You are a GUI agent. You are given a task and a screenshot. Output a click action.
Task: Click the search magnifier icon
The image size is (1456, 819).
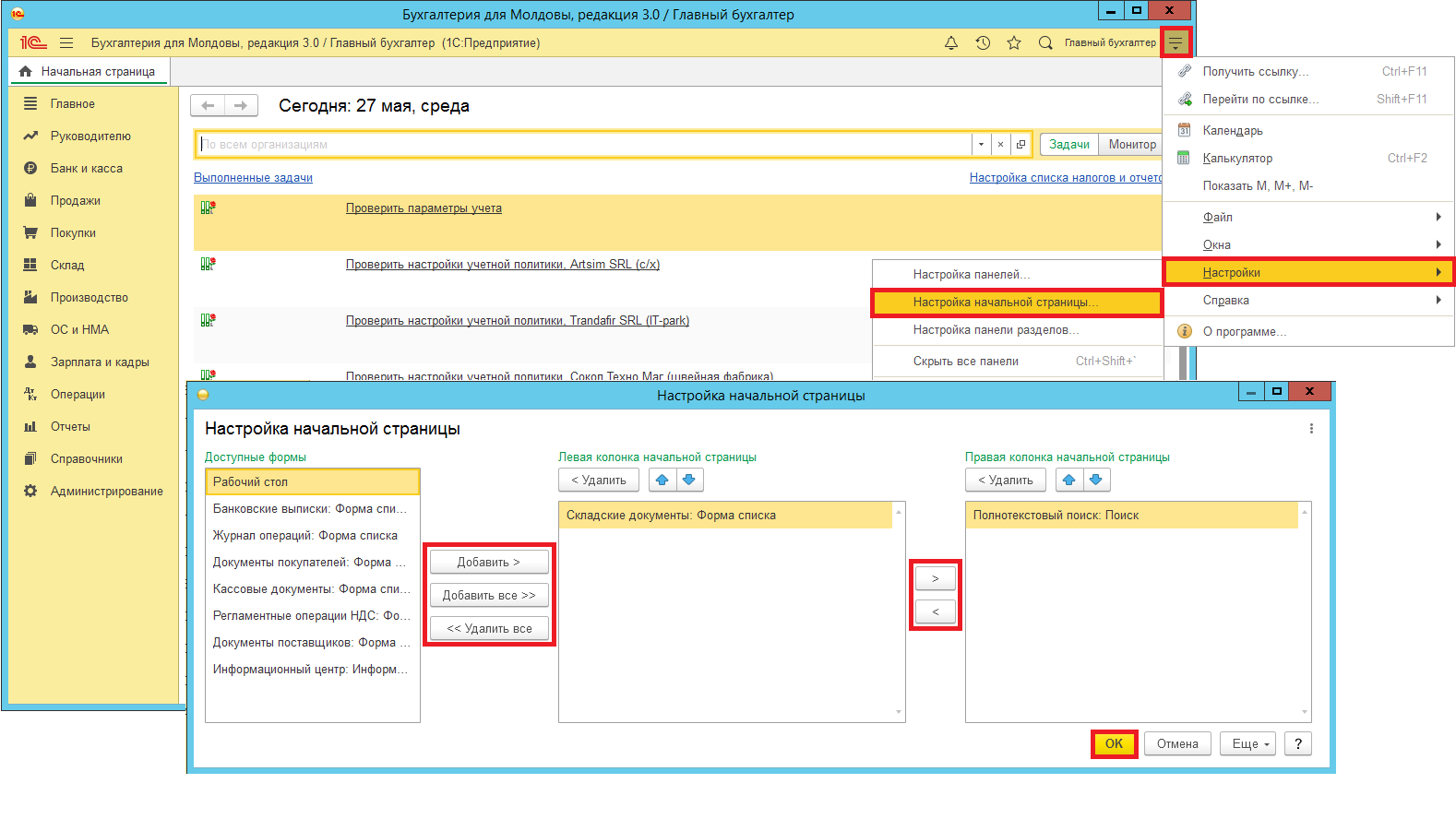pyautogui.click(x=1045, y=42)
